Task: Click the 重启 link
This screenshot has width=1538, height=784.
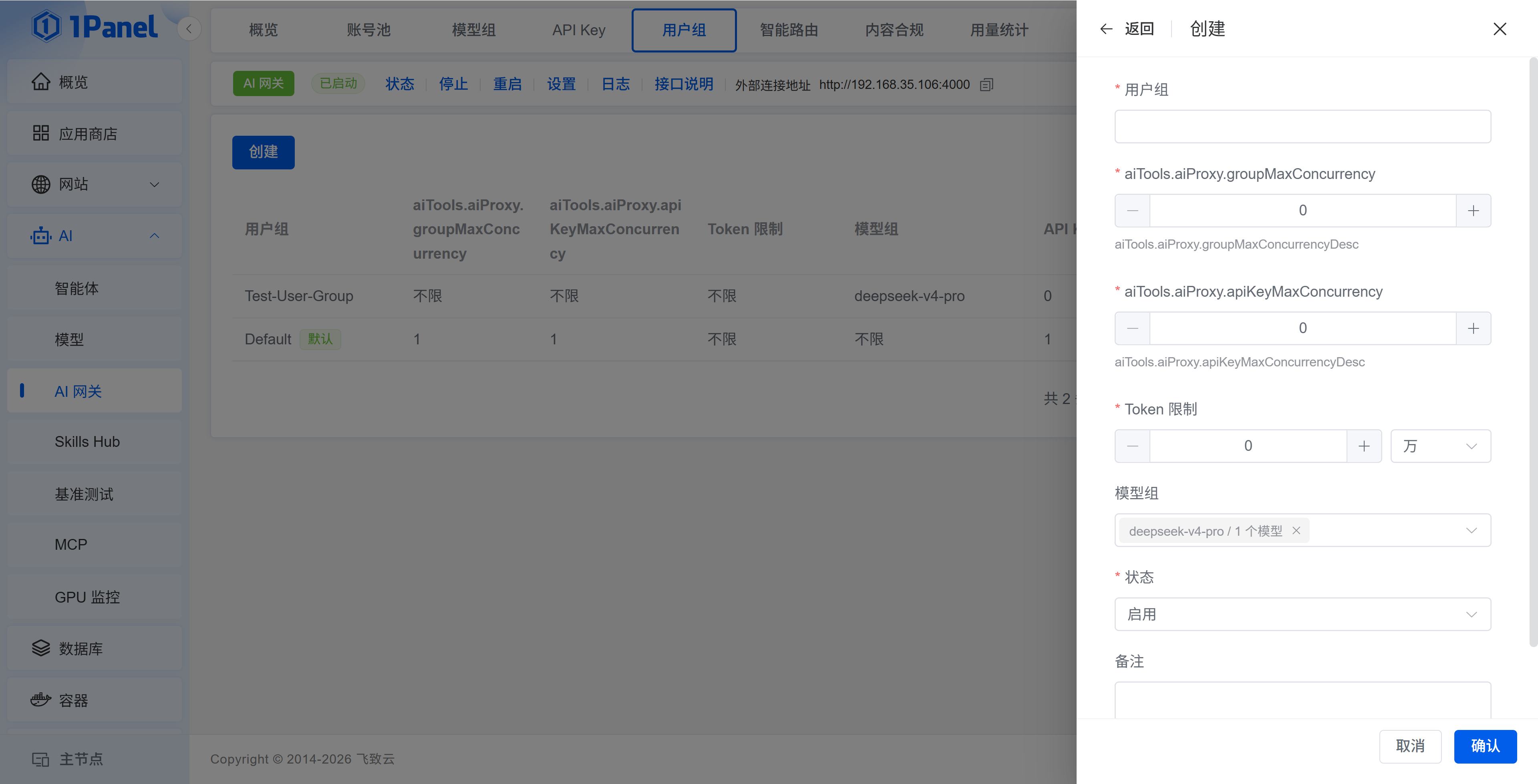Action: tap(507, 84)
